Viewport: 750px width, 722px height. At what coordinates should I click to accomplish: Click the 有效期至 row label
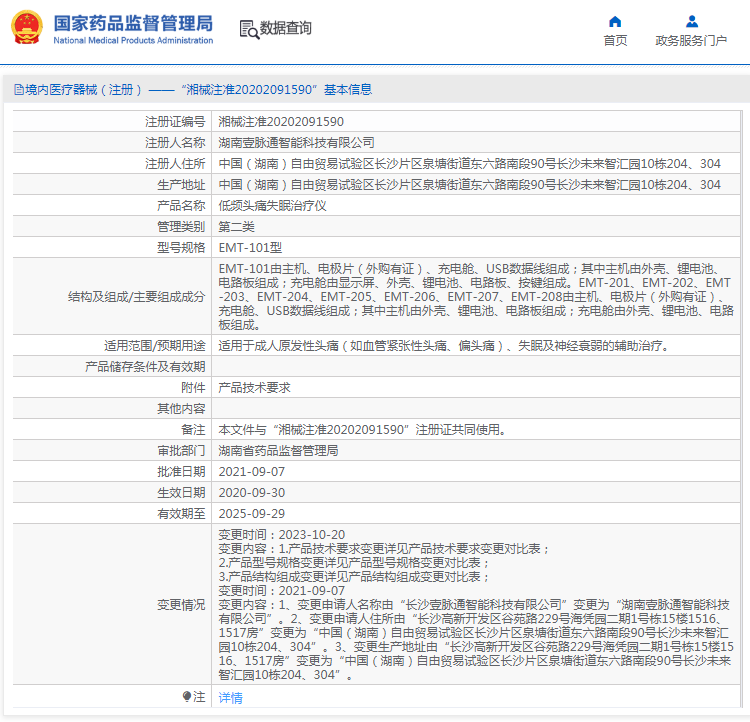click(181, 514)
